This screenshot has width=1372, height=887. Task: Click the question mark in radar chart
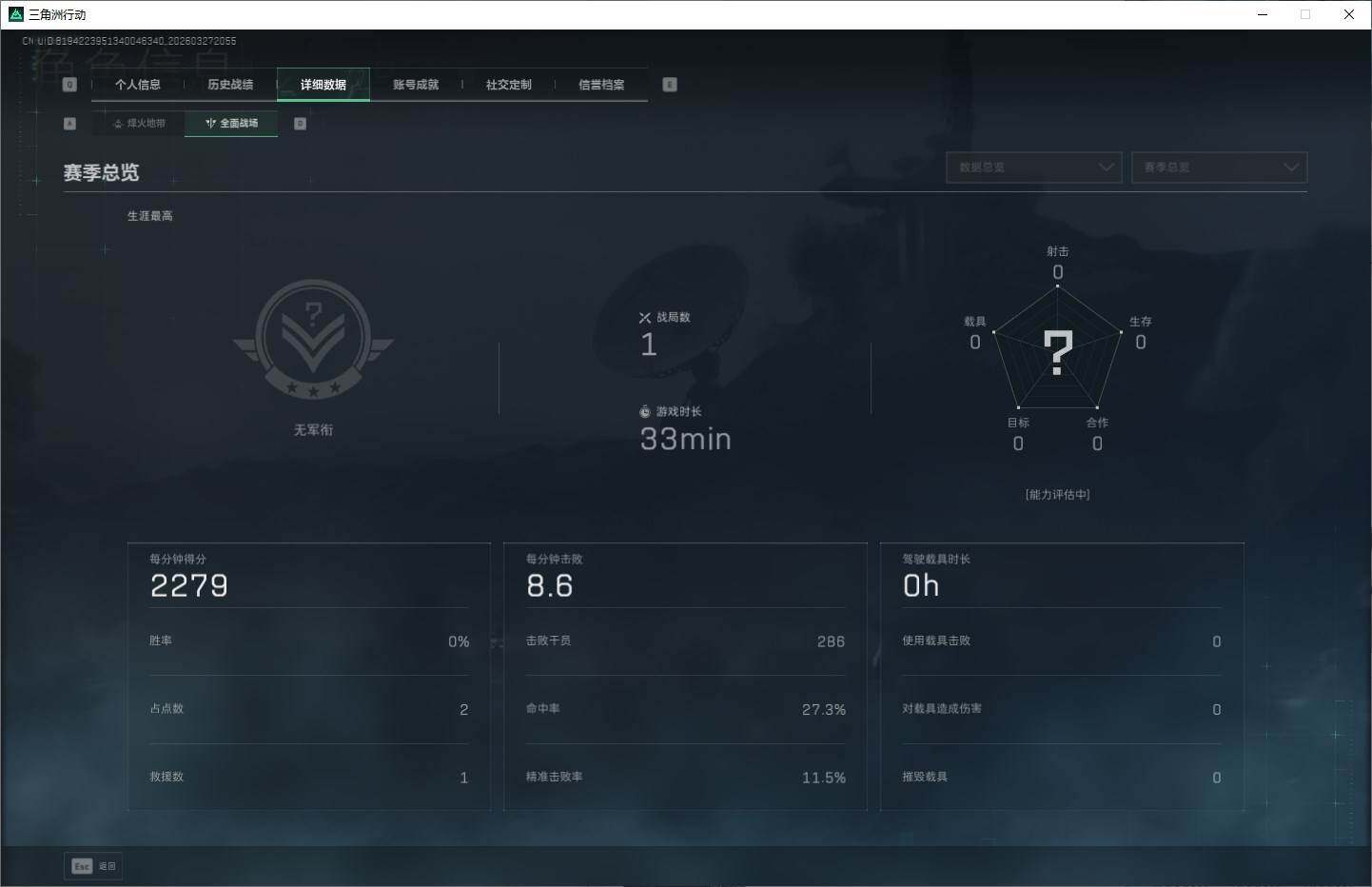pos(1058,352)
